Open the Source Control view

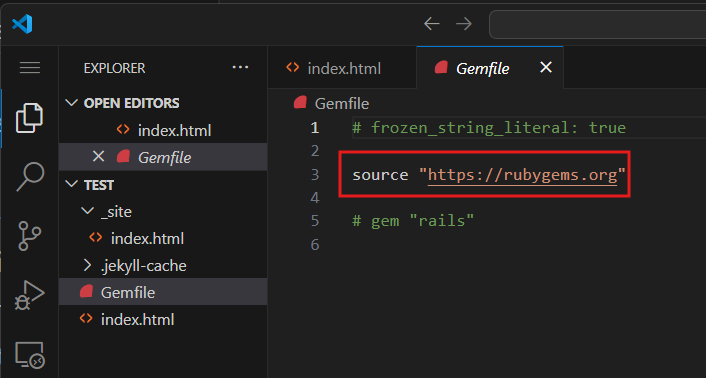pyautogui.click(x=30, y=235)
